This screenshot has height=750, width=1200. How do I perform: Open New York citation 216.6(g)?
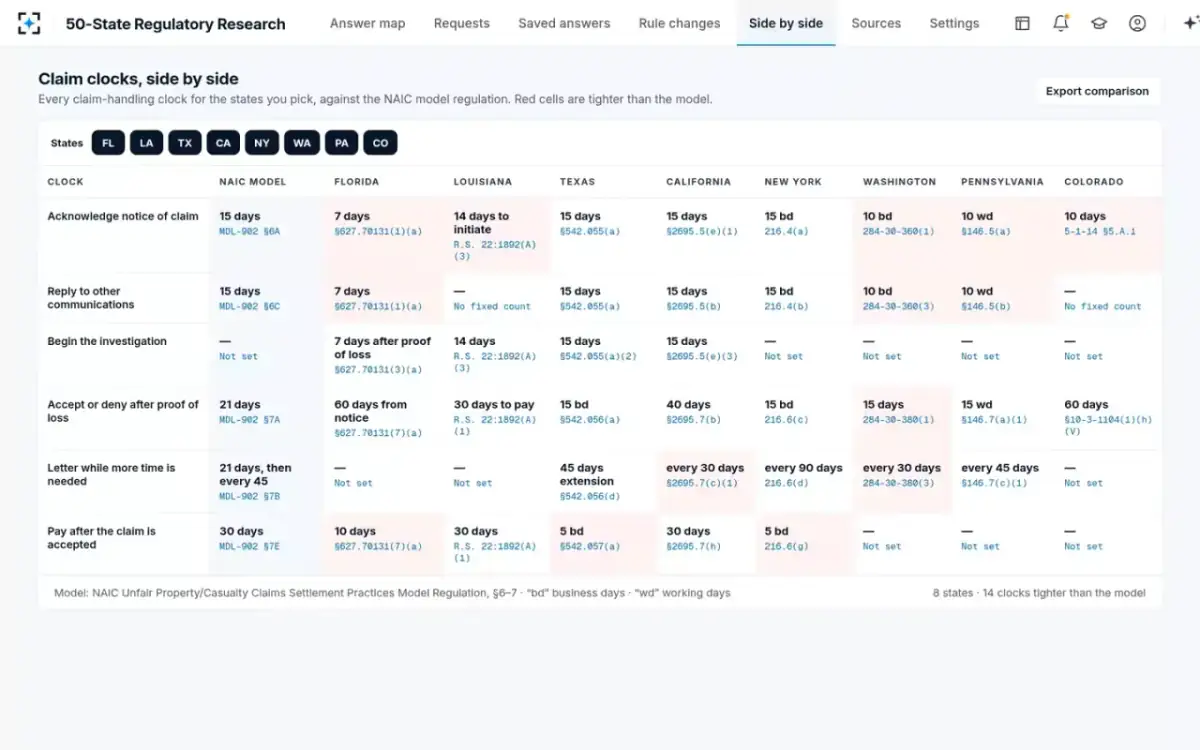(785, 546)
